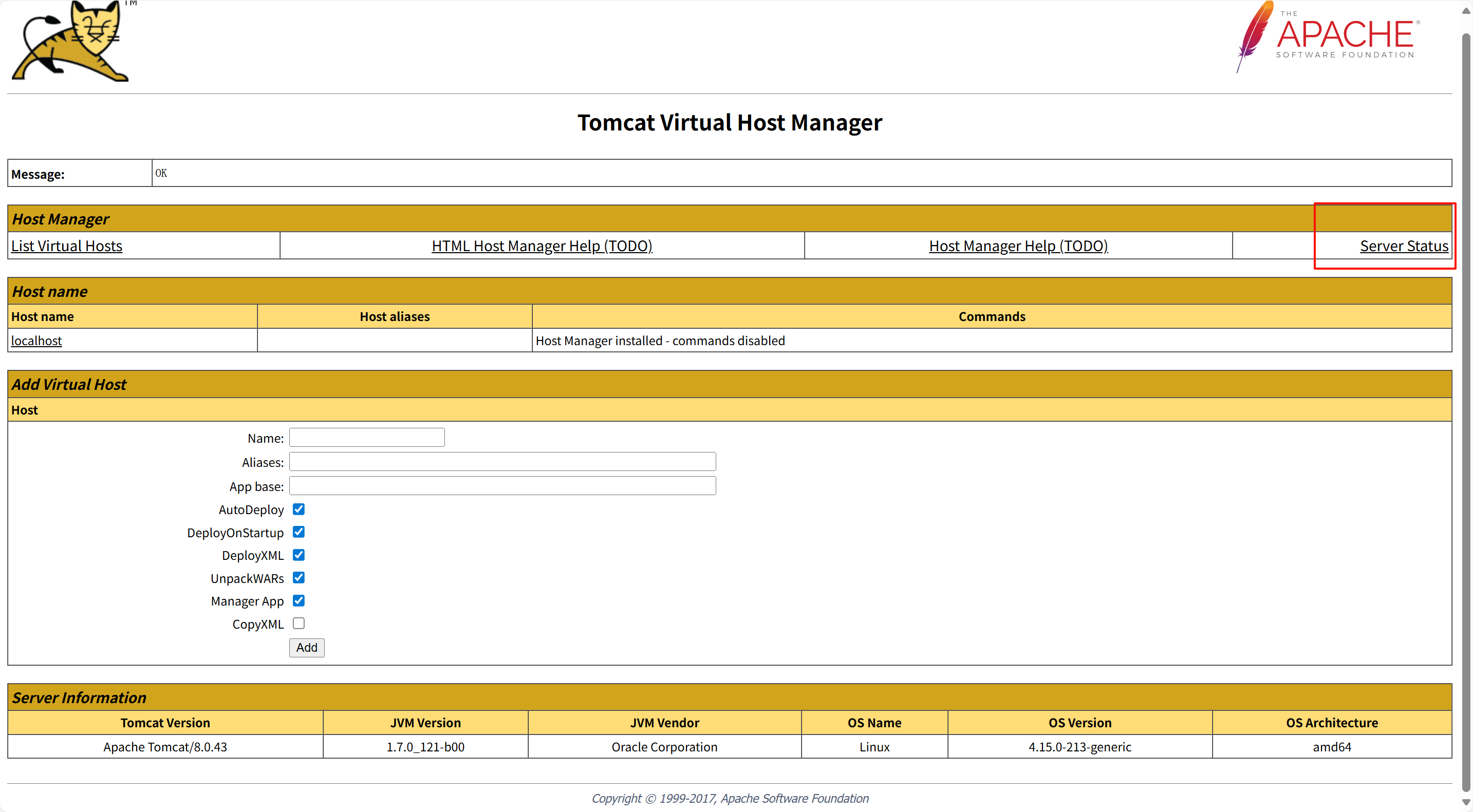Screen dimensions: 1473x812
Task: Open List Virtual Hosts link
Action: 66,246
